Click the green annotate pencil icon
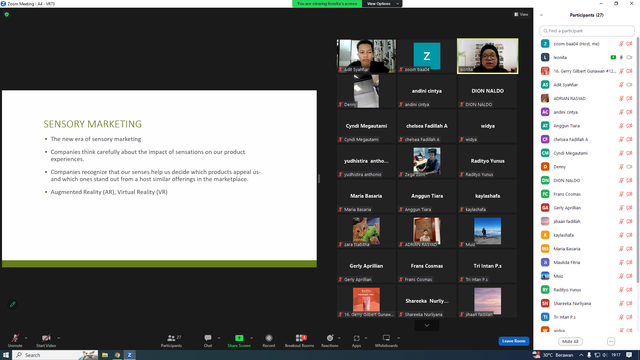 tap(13, 304)
